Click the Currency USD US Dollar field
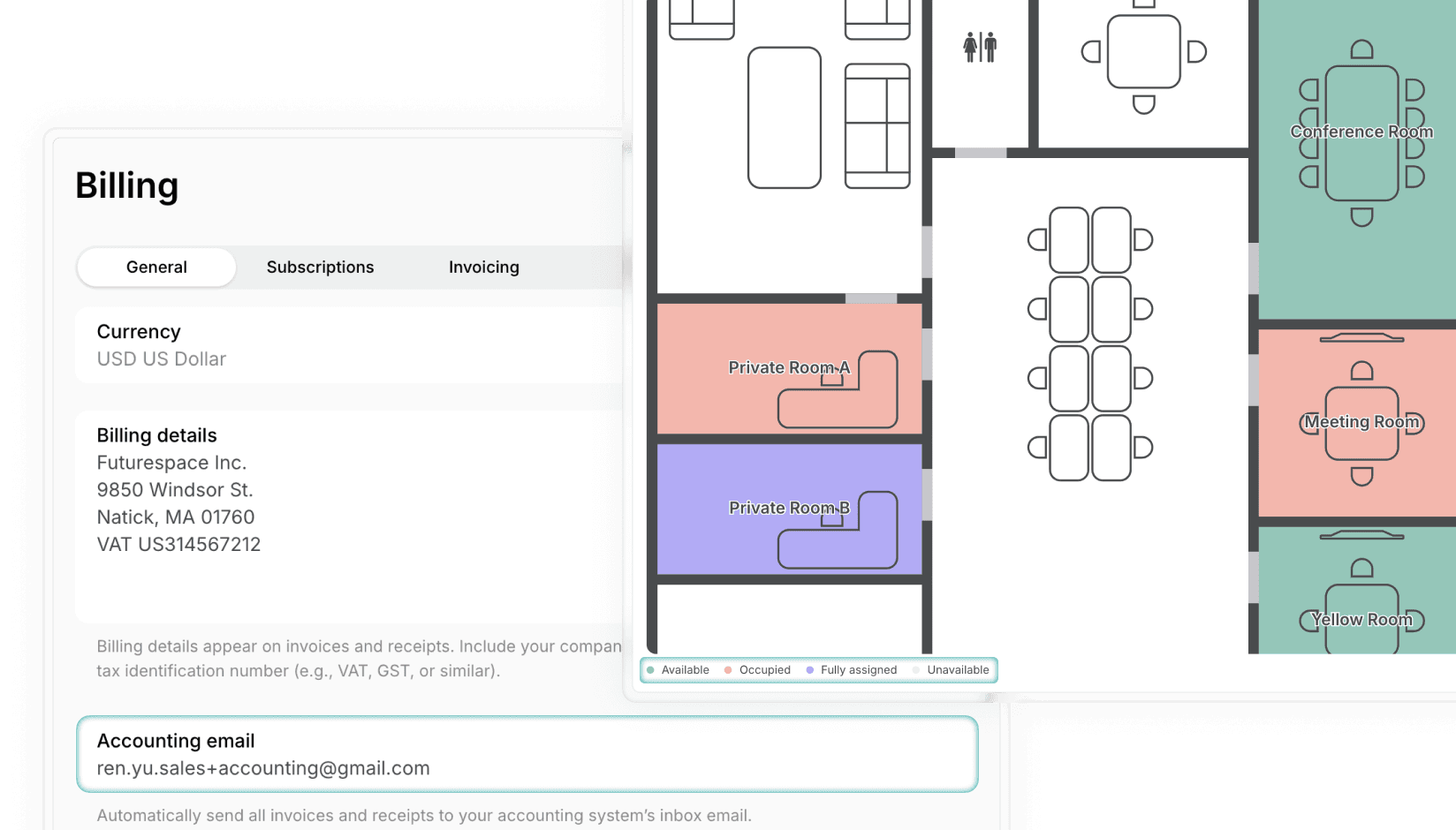The image size is (1456, 830). tap(349, 345)
